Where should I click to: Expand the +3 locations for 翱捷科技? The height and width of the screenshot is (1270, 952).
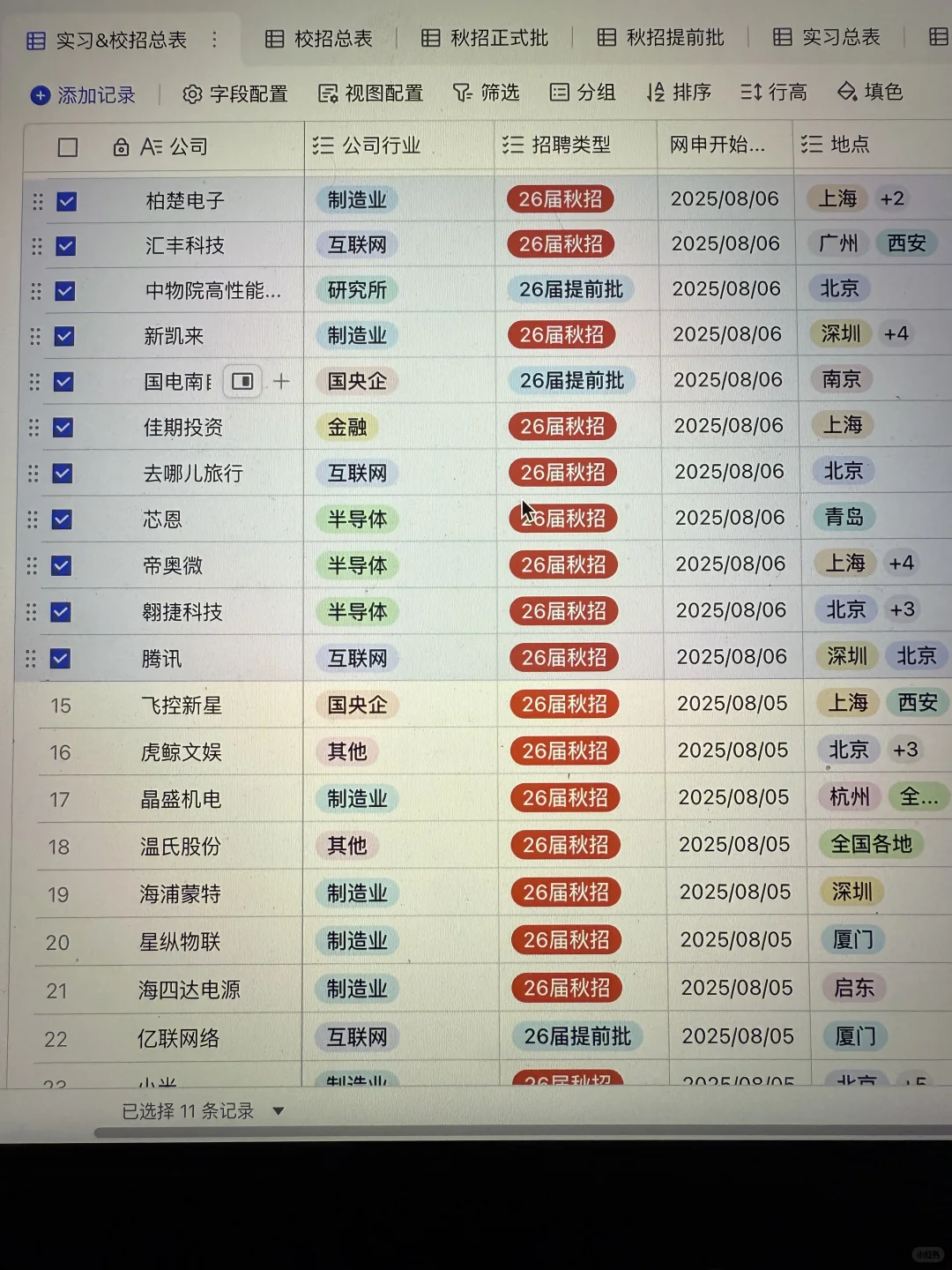[902, 609]
